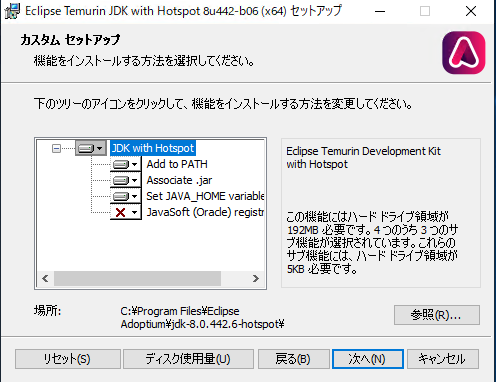Open ディスク使用量(U) disk usage dialog
Screen dimensions: 496x382
point(188,359)
